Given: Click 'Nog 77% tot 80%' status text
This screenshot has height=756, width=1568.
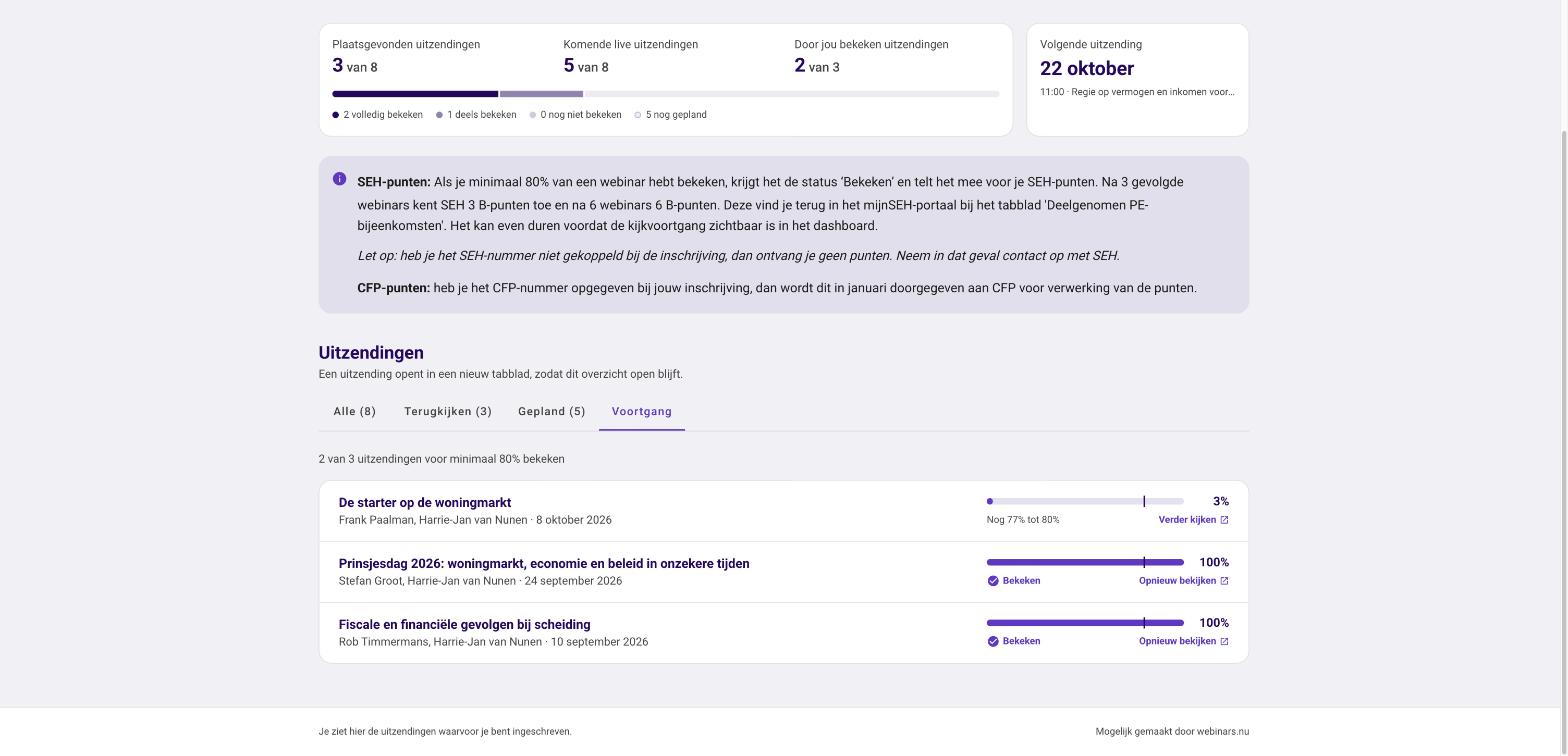Looking at the screenshot, I should coord(1023,520).
